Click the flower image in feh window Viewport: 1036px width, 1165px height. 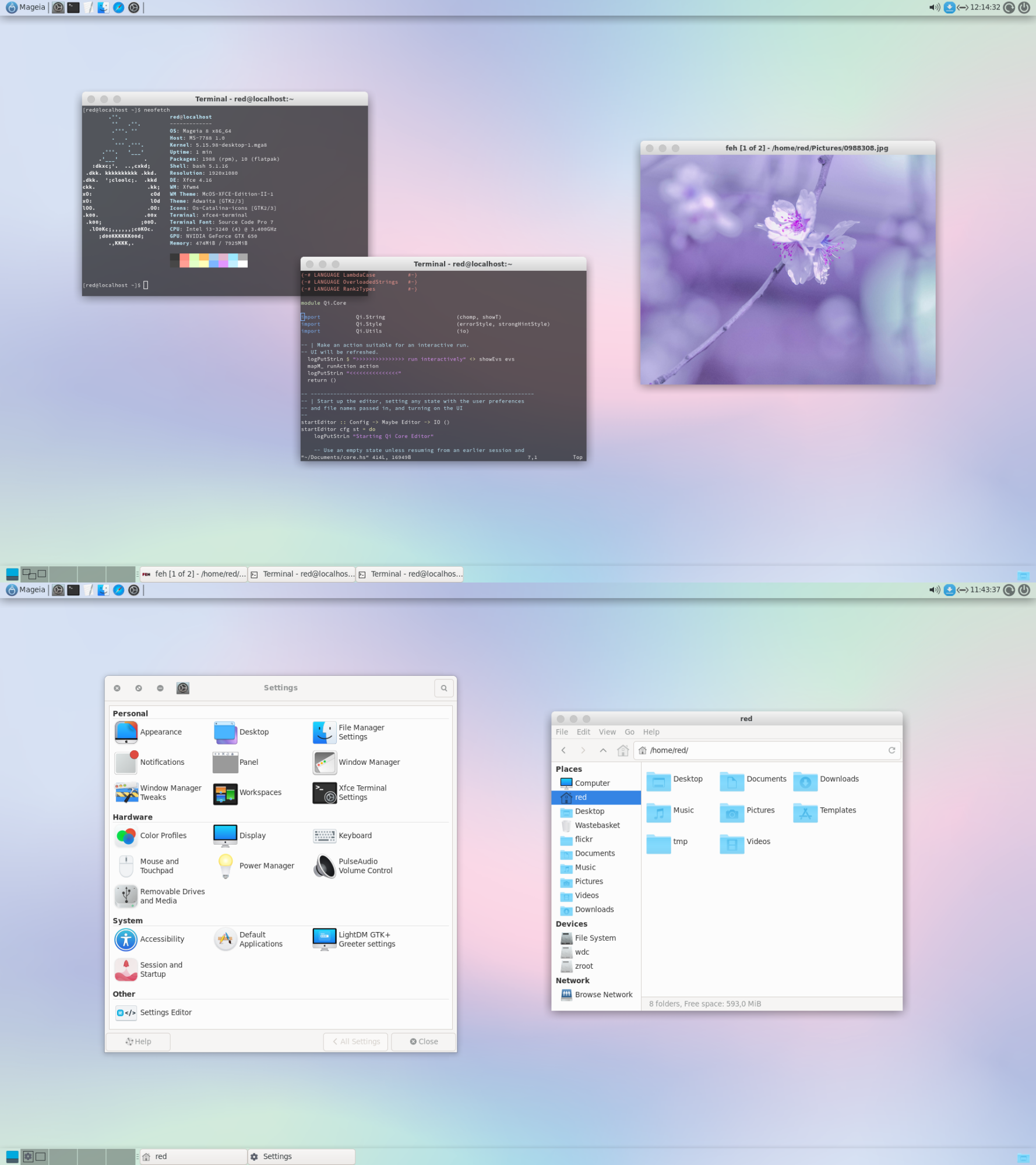click(788, 270)
